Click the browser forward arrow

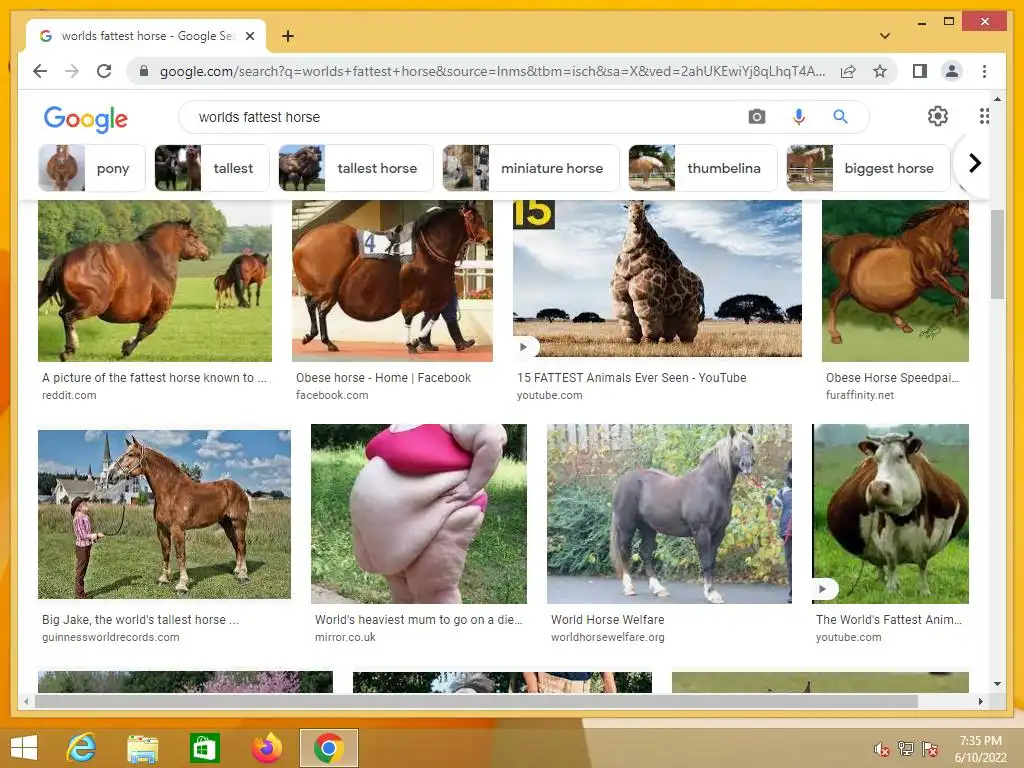72,71
